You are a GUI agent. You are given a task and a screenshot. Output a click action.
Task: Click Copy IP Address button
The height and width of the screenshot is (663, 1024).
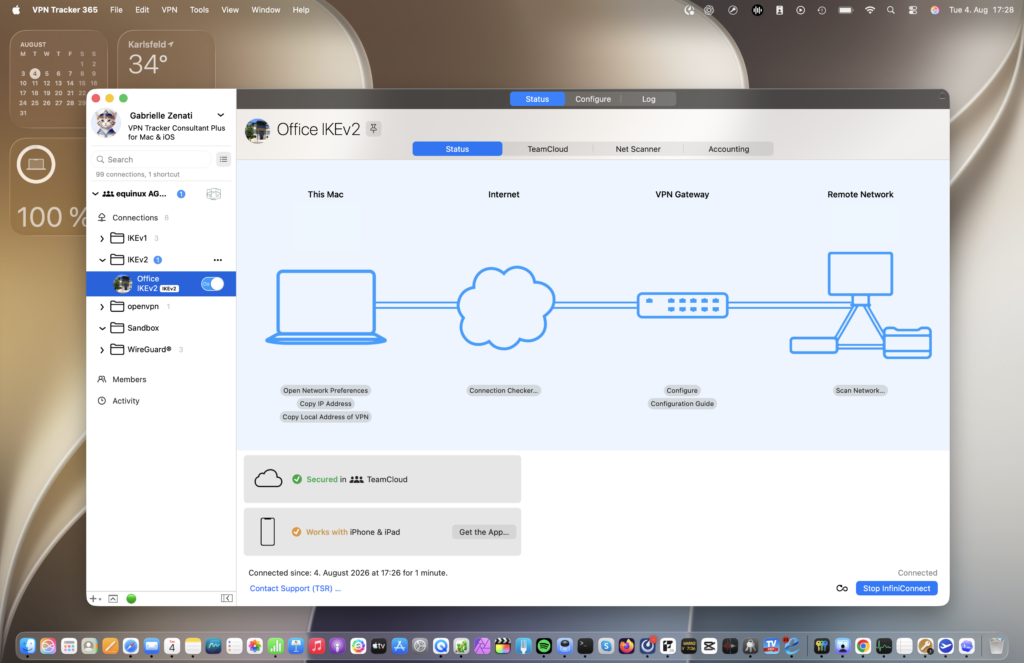pyautogui.click(x=326, y=404)
